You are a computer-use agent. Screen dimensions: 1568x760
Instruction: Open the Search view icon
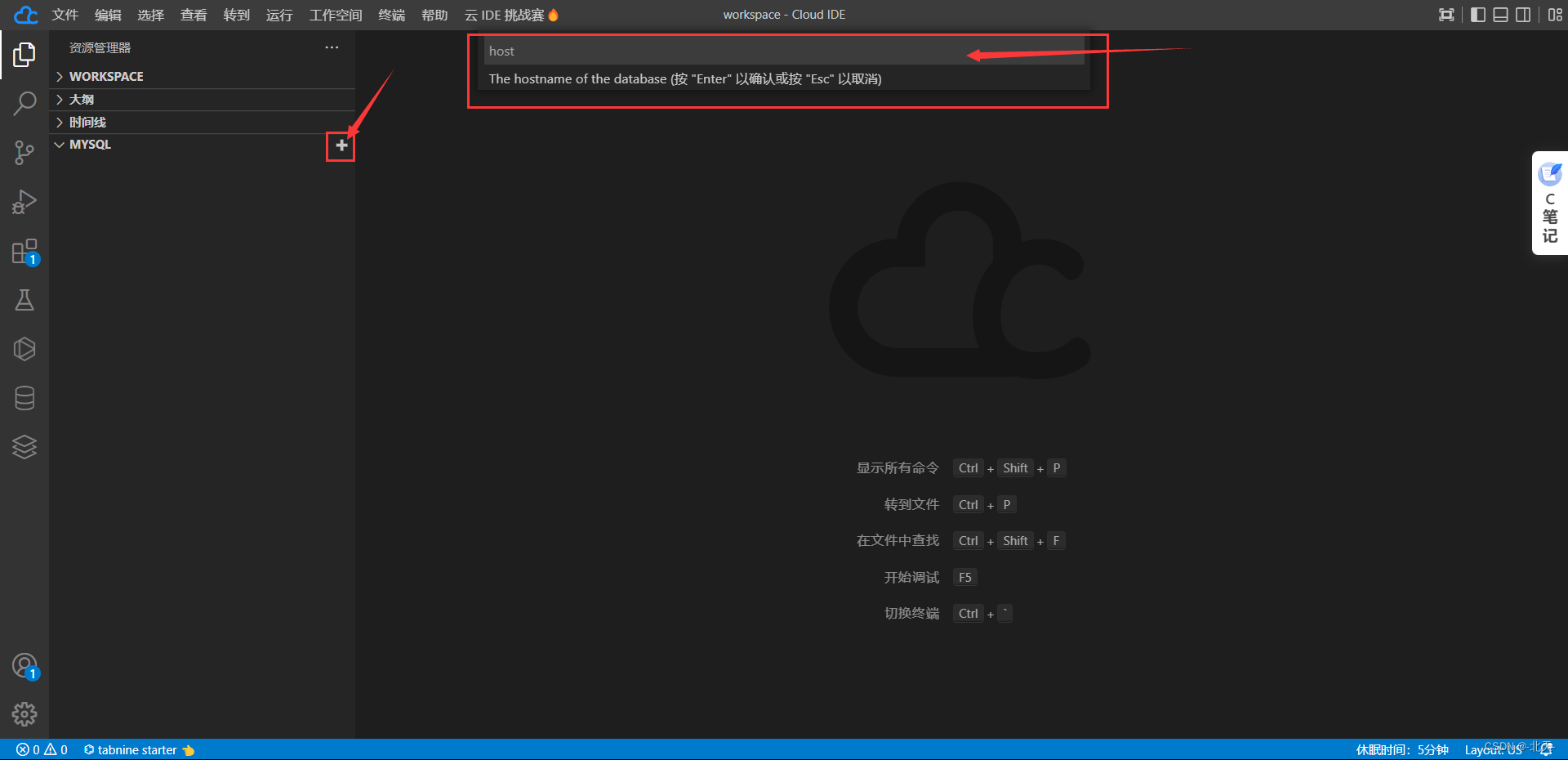point(24,104)
